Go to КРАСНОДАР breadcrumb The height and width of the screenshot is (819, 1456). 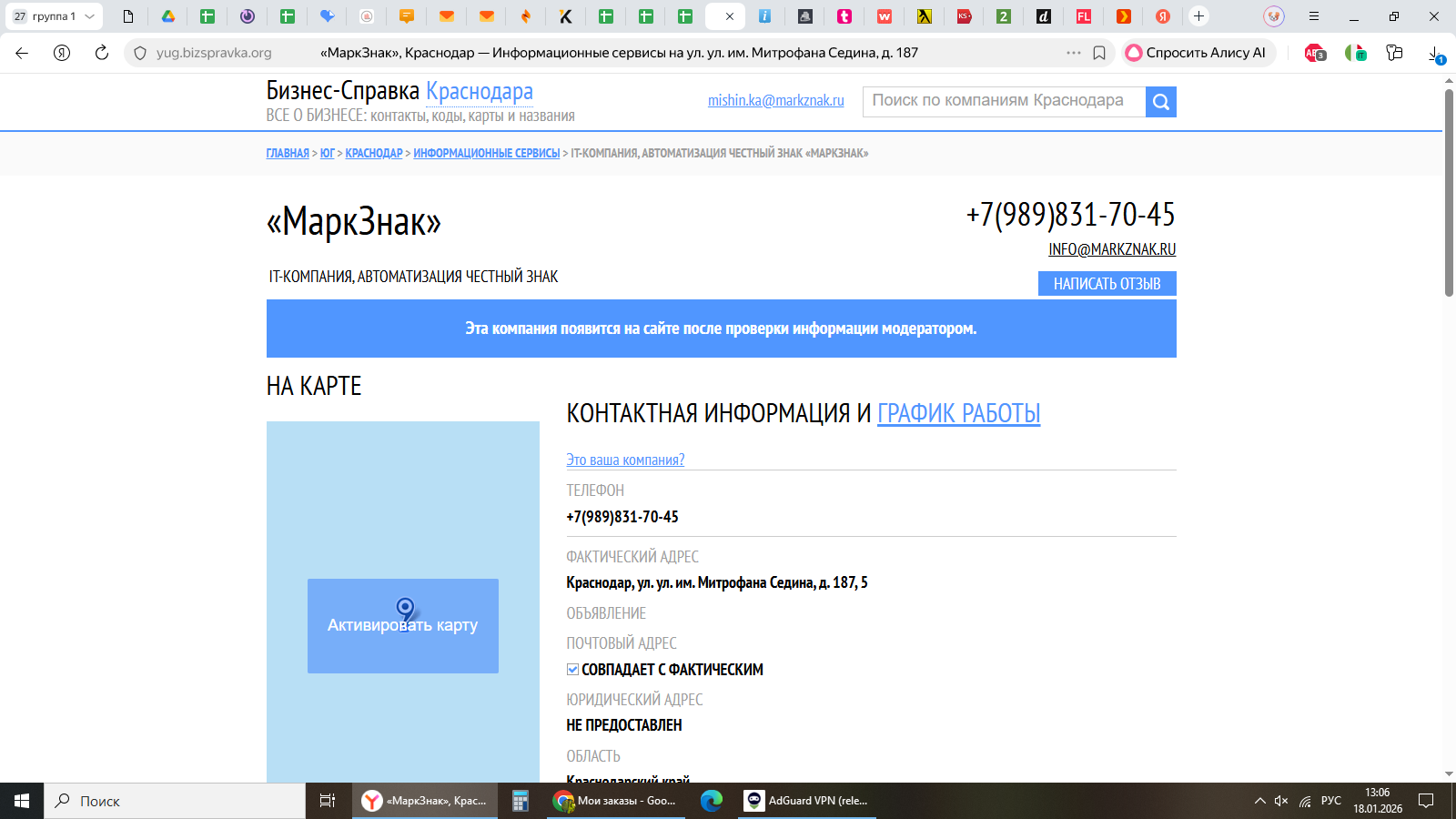pos(374,153)
